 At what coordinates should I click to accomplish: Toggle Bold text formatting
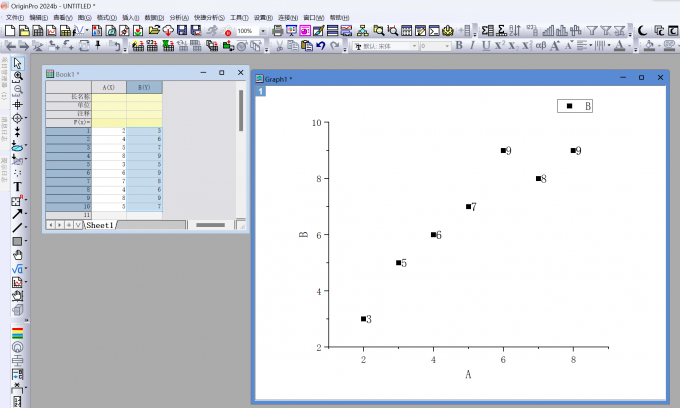[459, 46]
